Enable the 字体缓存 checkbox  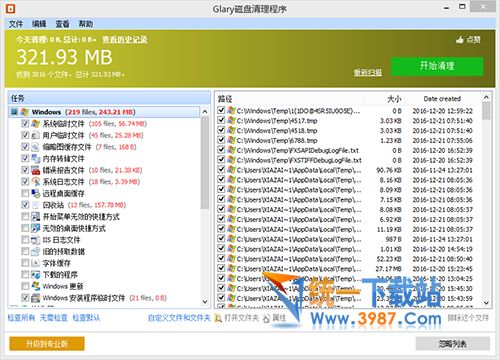pyautogui.click(x=25, y=263)
